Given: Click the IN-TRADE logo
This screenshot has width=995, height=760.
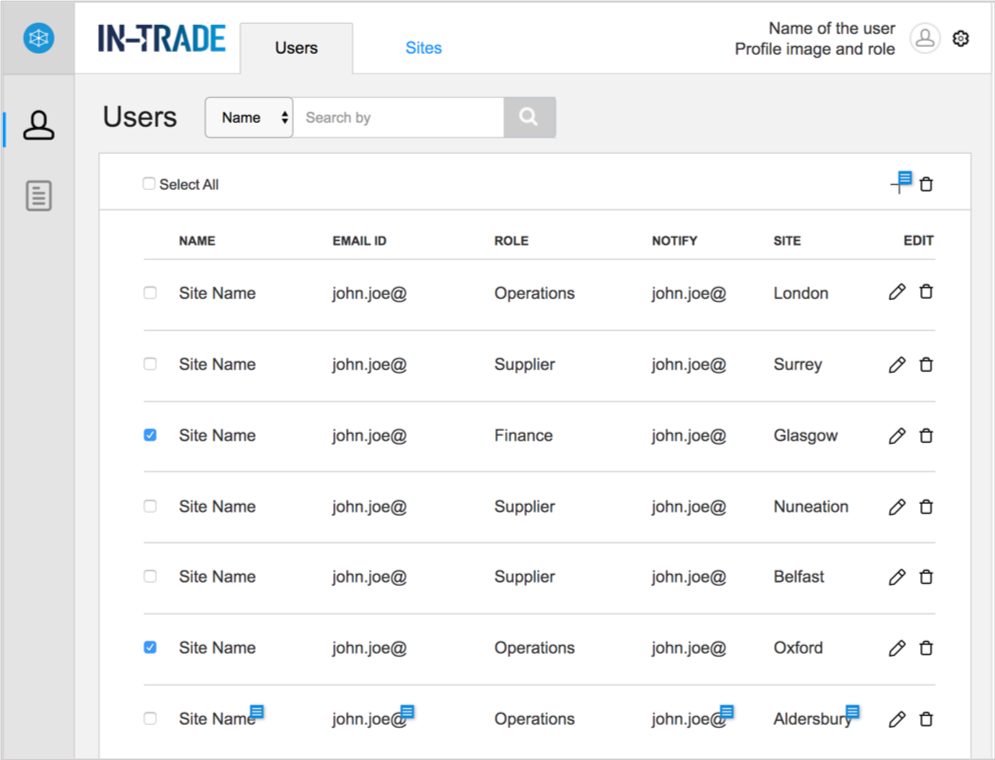Looking at the screenshot, I should coord(162,38).
